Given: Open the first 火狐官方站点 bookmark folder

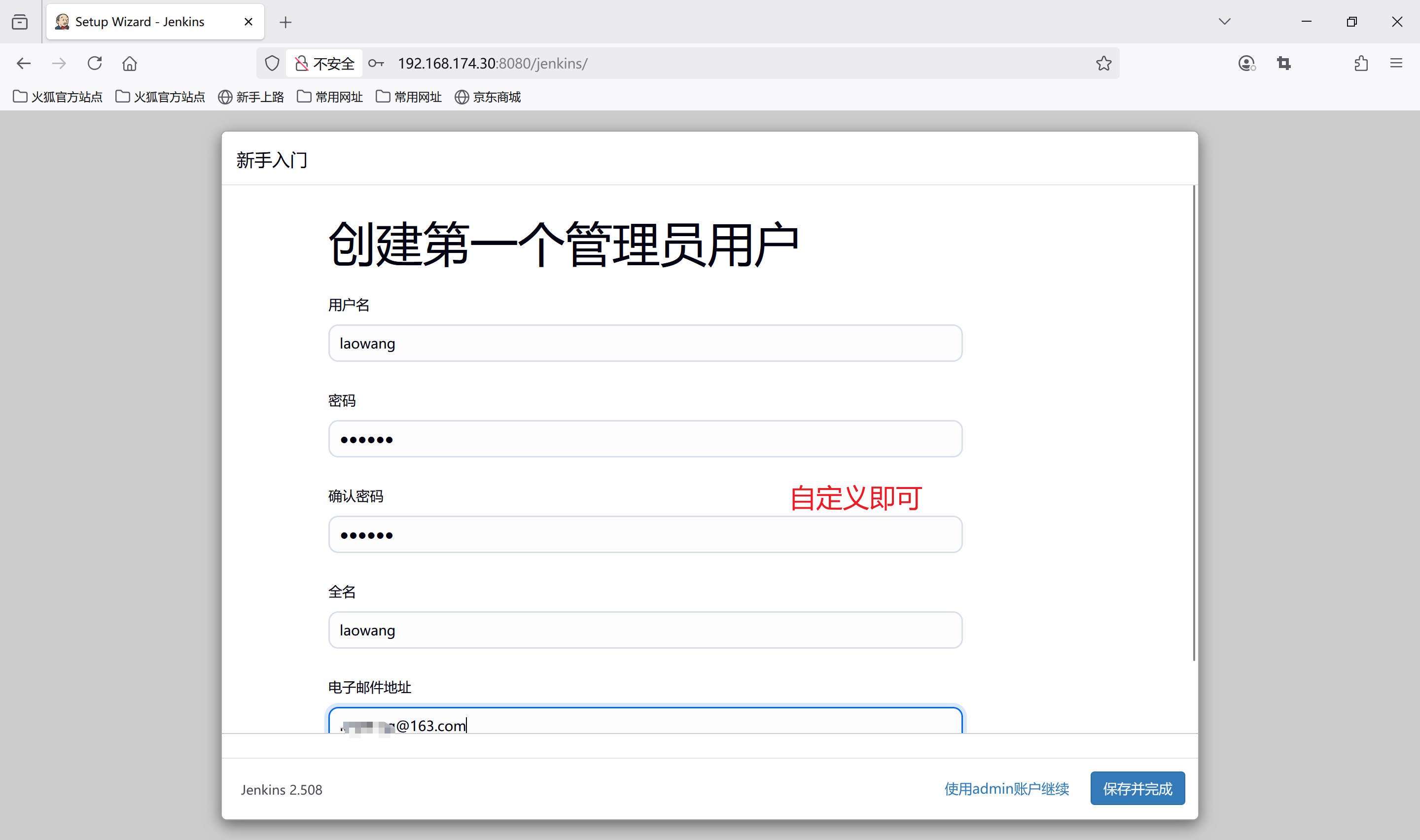Looking at the screenshot, I should click(x=58, y=97).
